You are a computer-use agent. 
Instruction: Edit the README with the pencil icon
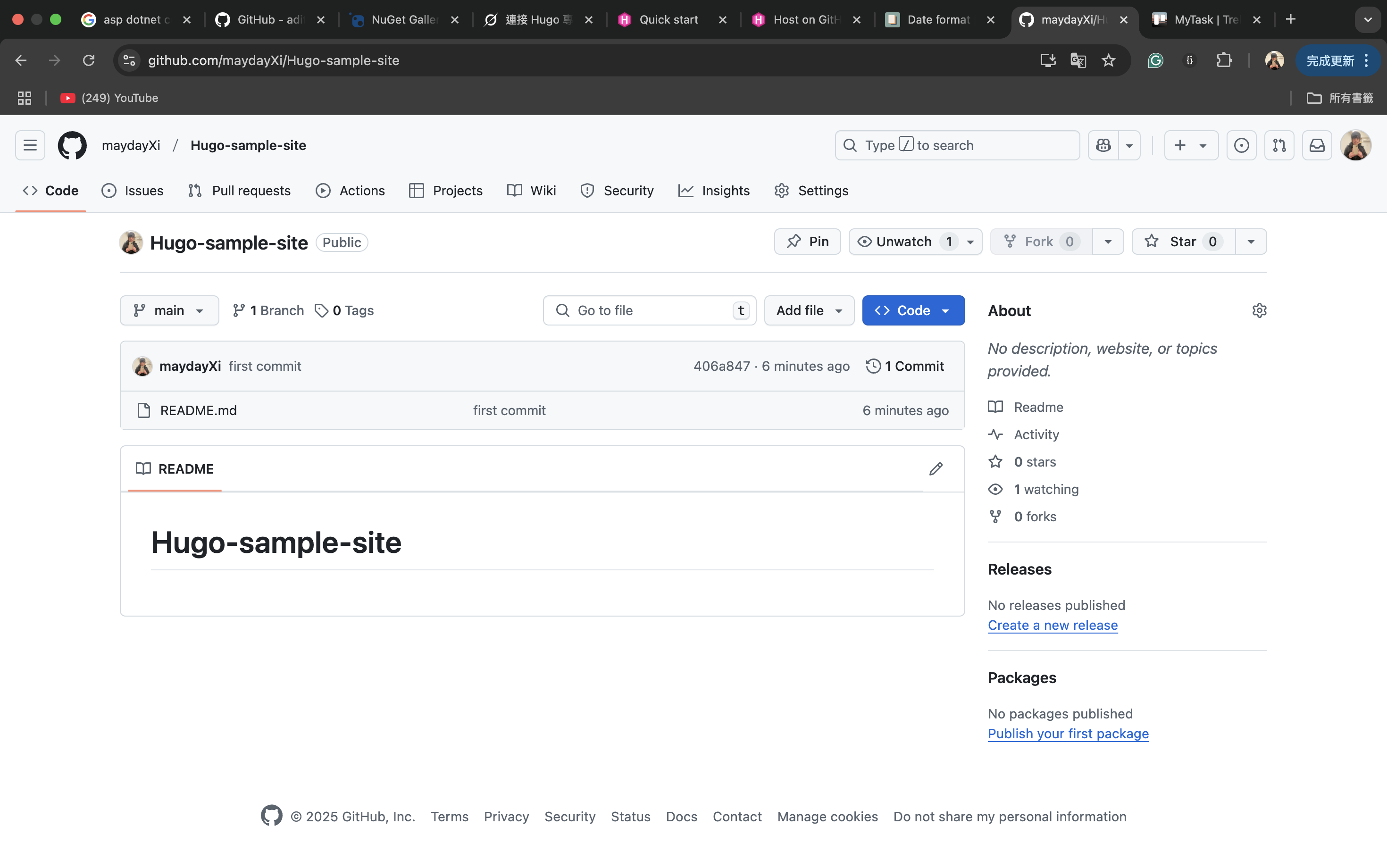pyautogui.click(x=936, y=469)
